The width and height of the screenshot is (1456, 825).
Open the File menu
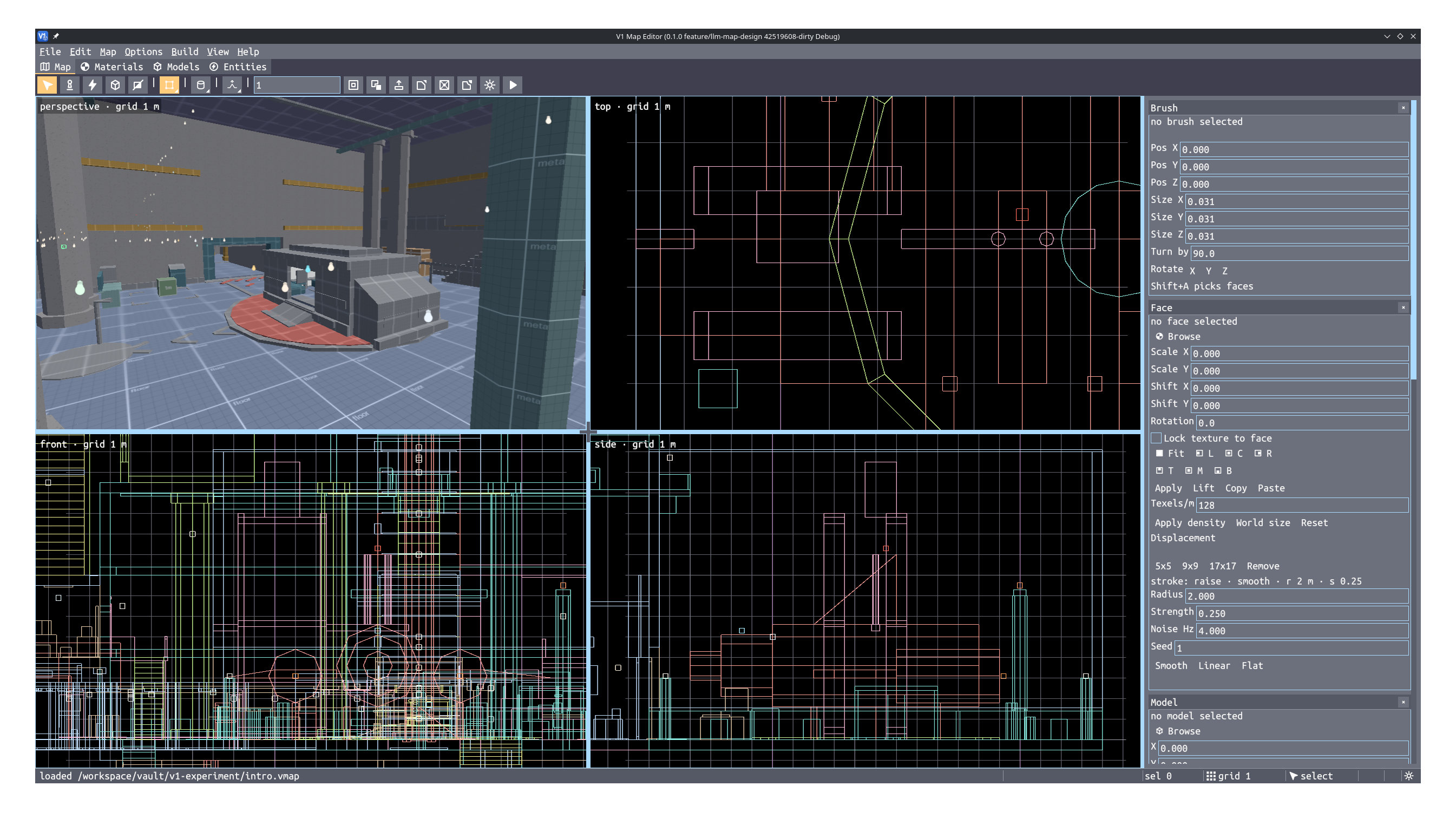50,51
